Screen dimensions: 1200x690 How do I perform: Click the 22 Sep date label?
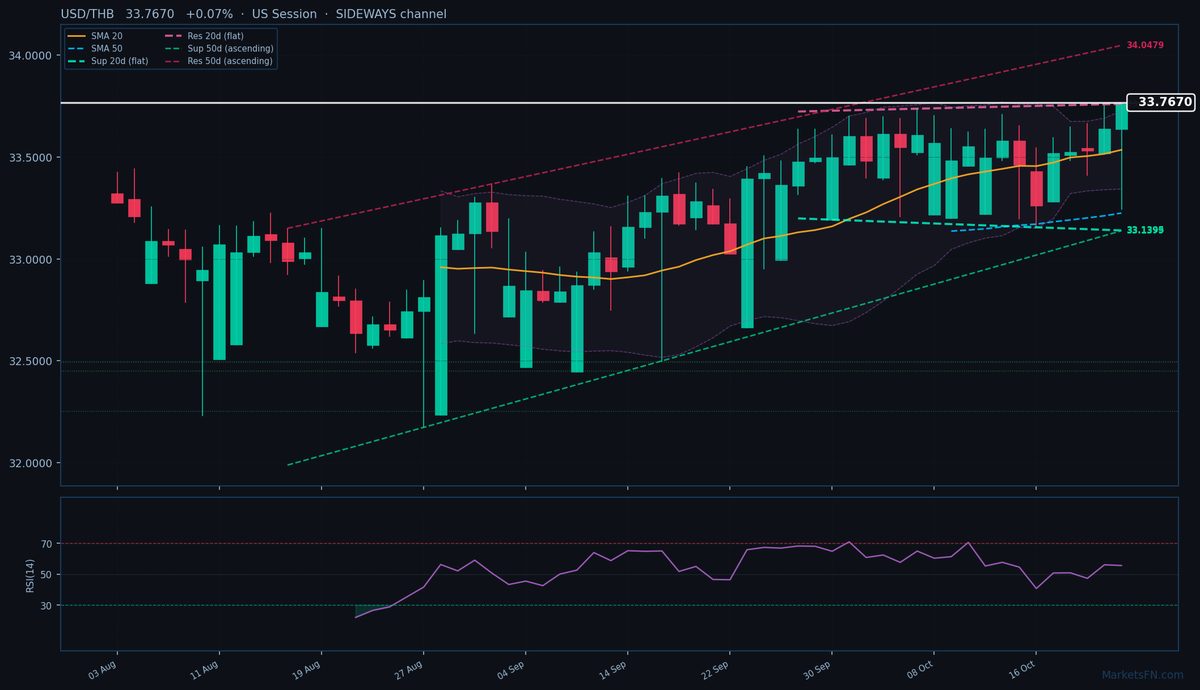pos(716,669)
